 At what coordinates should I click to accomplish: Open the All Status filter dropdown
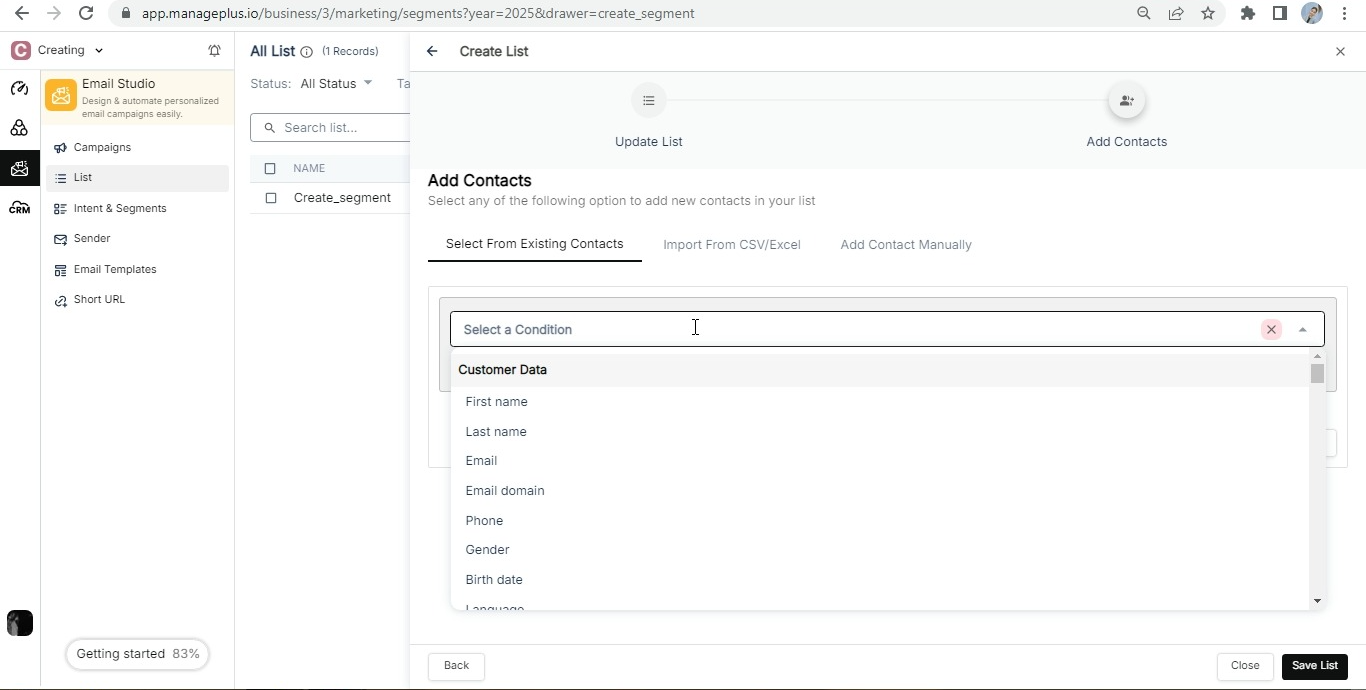336,83
